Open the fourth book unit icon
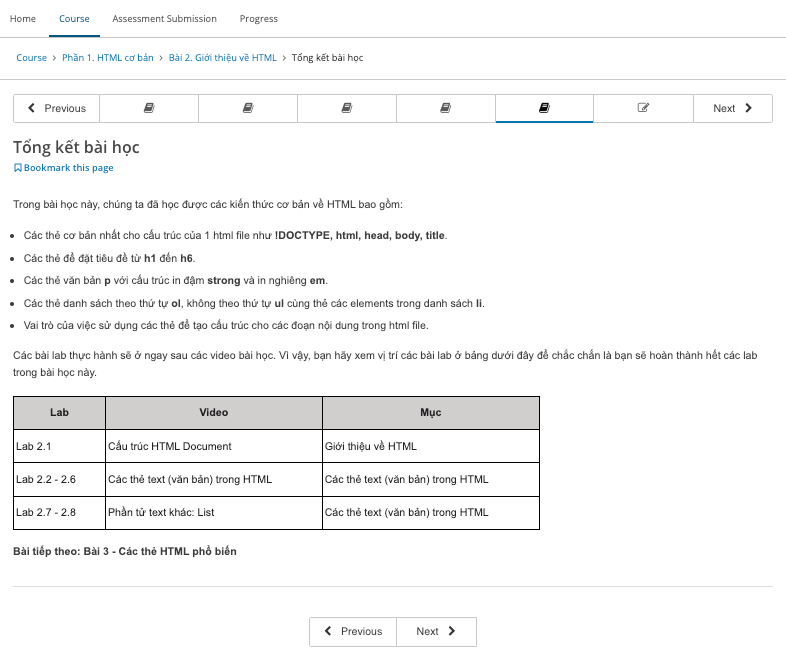The height and width of the screenshot is (652, 786). tap(446, 108)
